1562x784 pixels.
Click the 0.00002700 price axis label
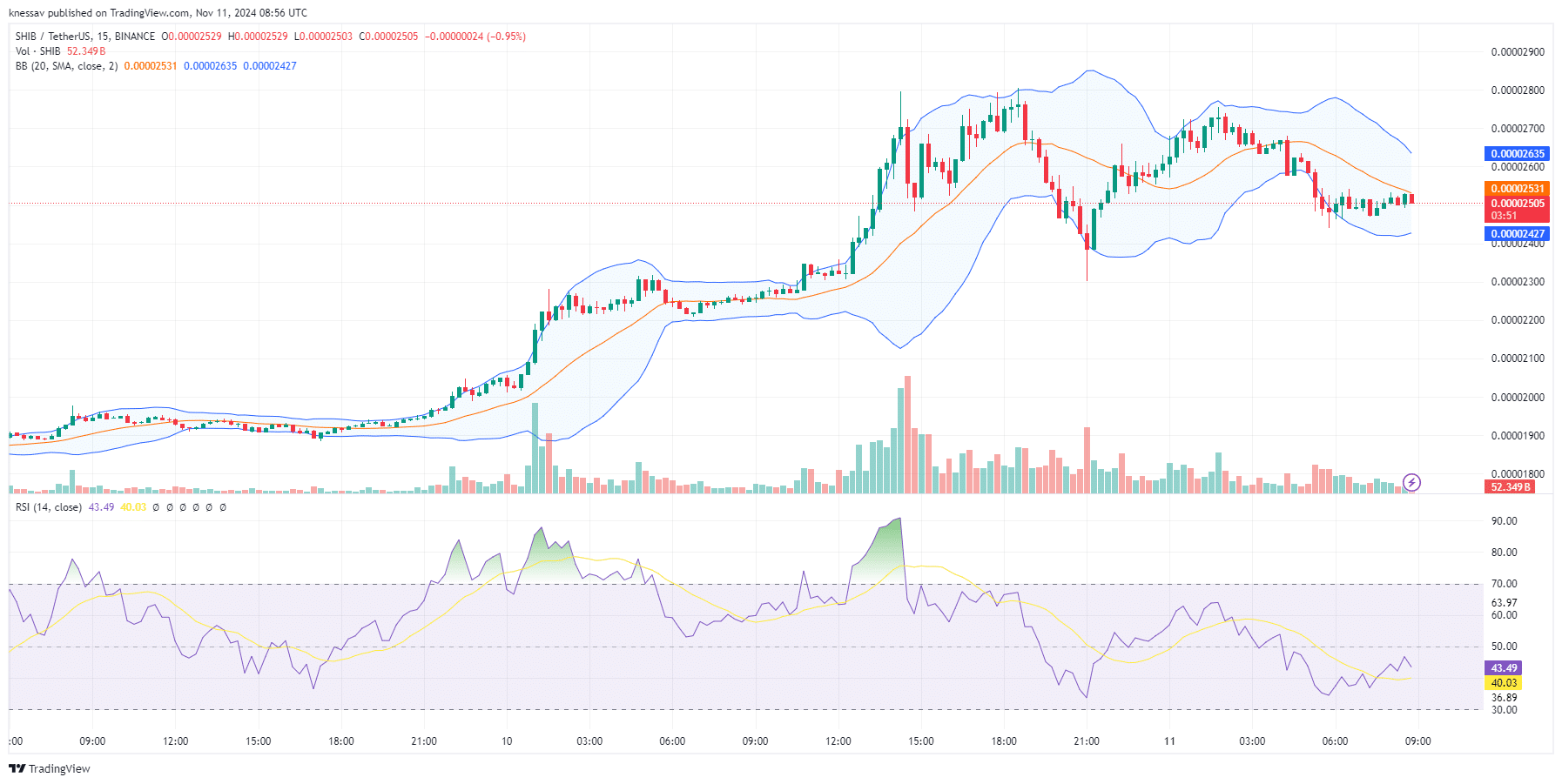(x=1518, y=129)
